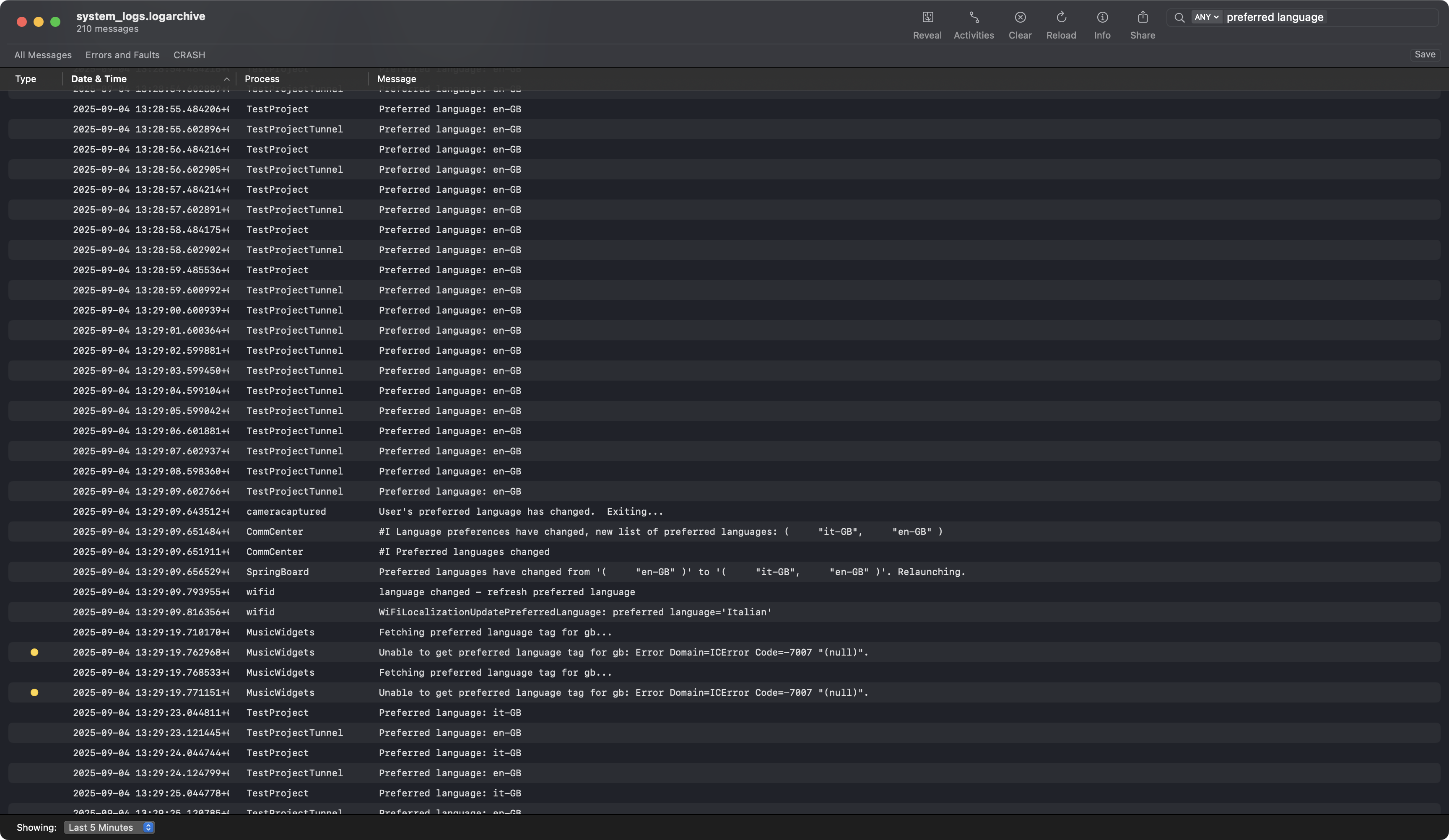Click the Process column header

(262, 79)
